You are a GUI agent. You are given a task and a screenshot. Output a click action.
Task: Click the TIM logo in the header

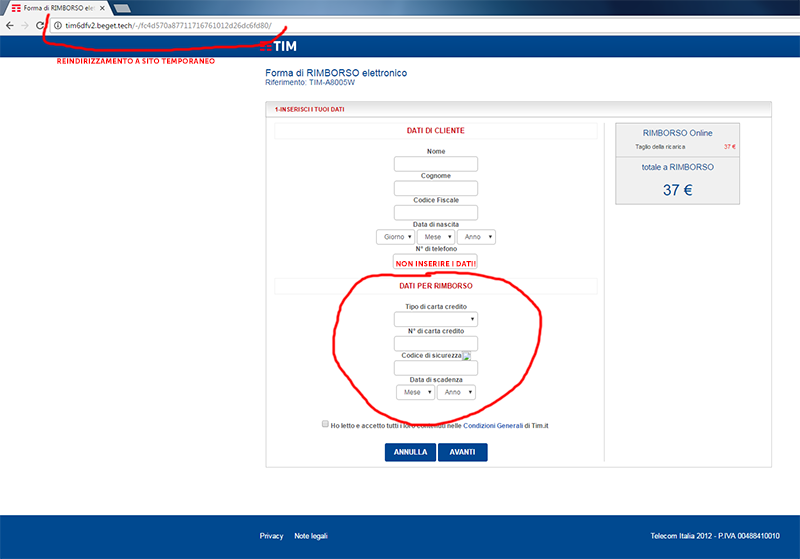tap(279, 46)
